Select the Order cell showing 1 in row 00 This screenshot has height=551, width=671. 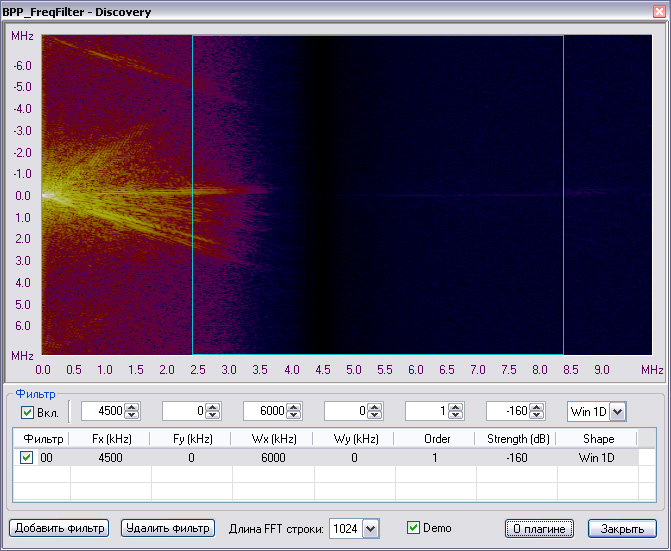436,458
